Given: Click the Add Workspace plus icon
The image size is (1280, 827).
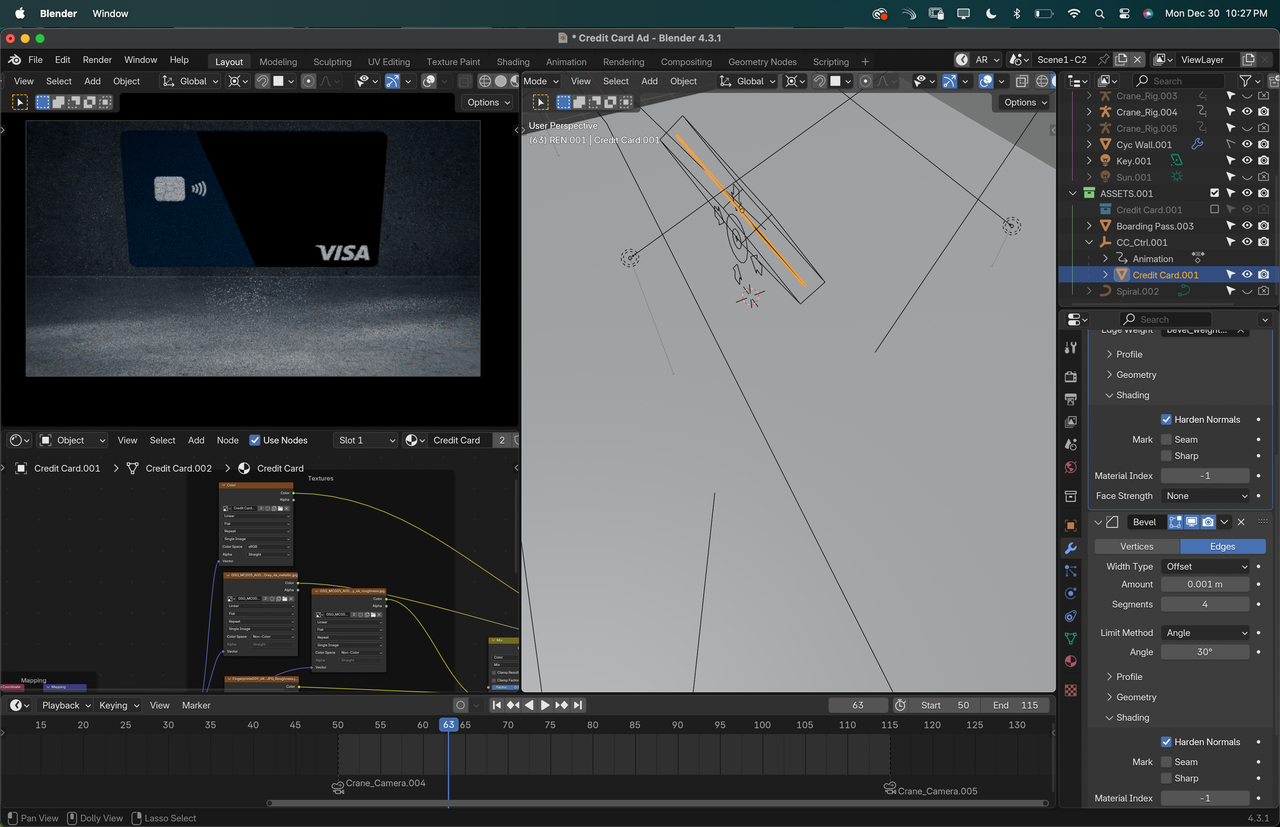Looking at the screenshot, I should (865, 61).
